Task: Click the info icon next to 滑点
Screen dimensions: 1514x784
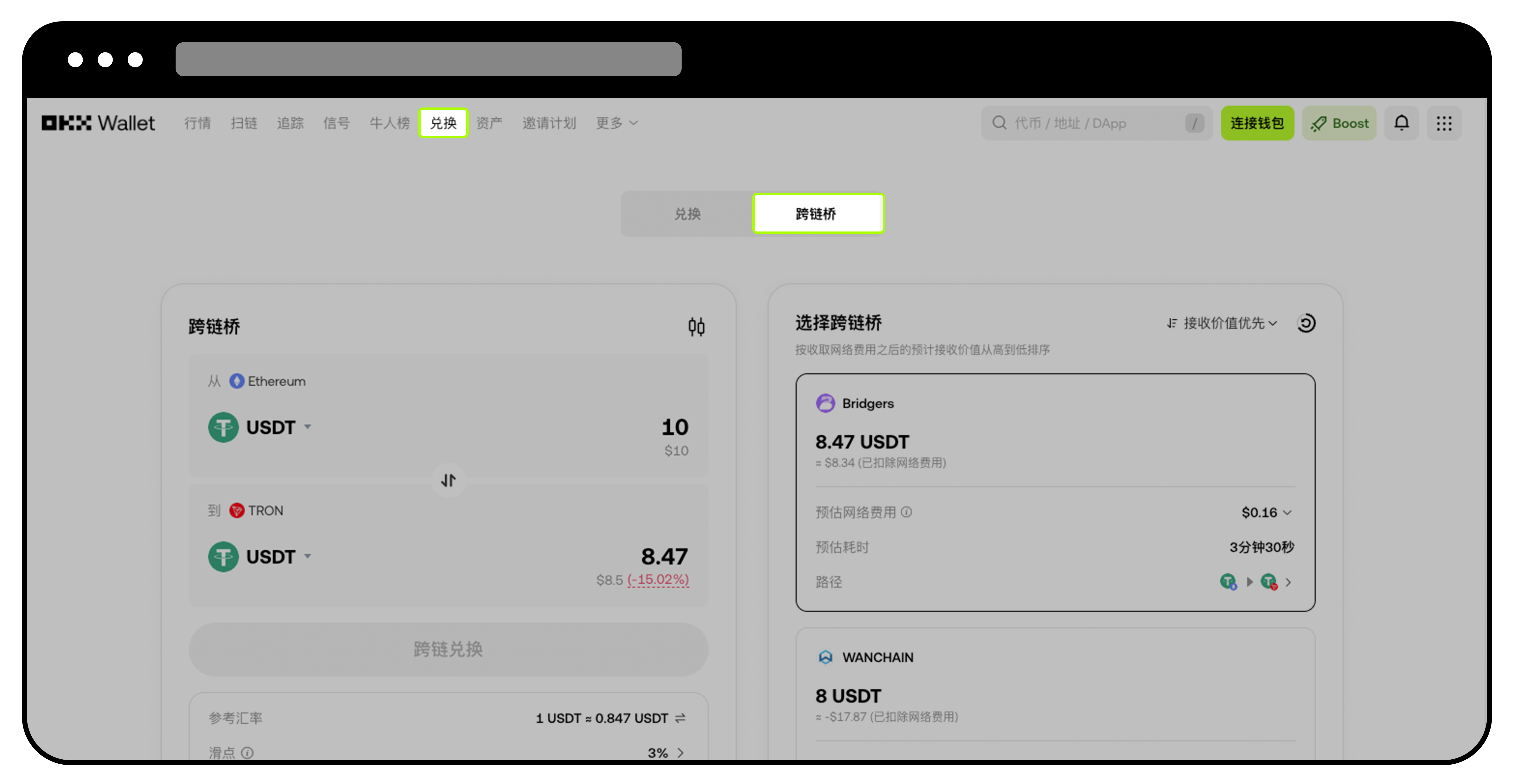Action: [247, 753]
